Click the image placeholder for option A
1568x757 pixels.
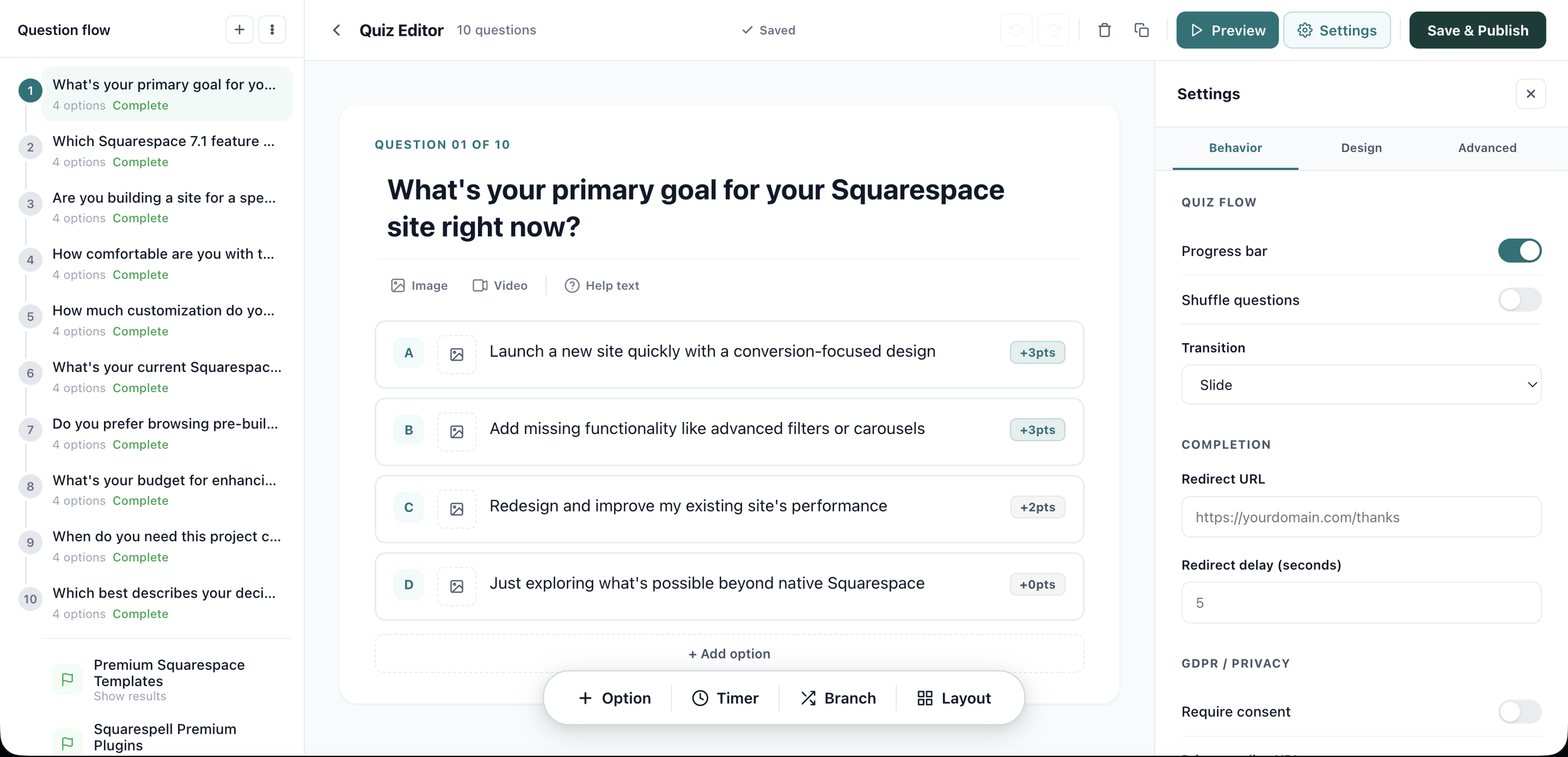pos(457,354)
